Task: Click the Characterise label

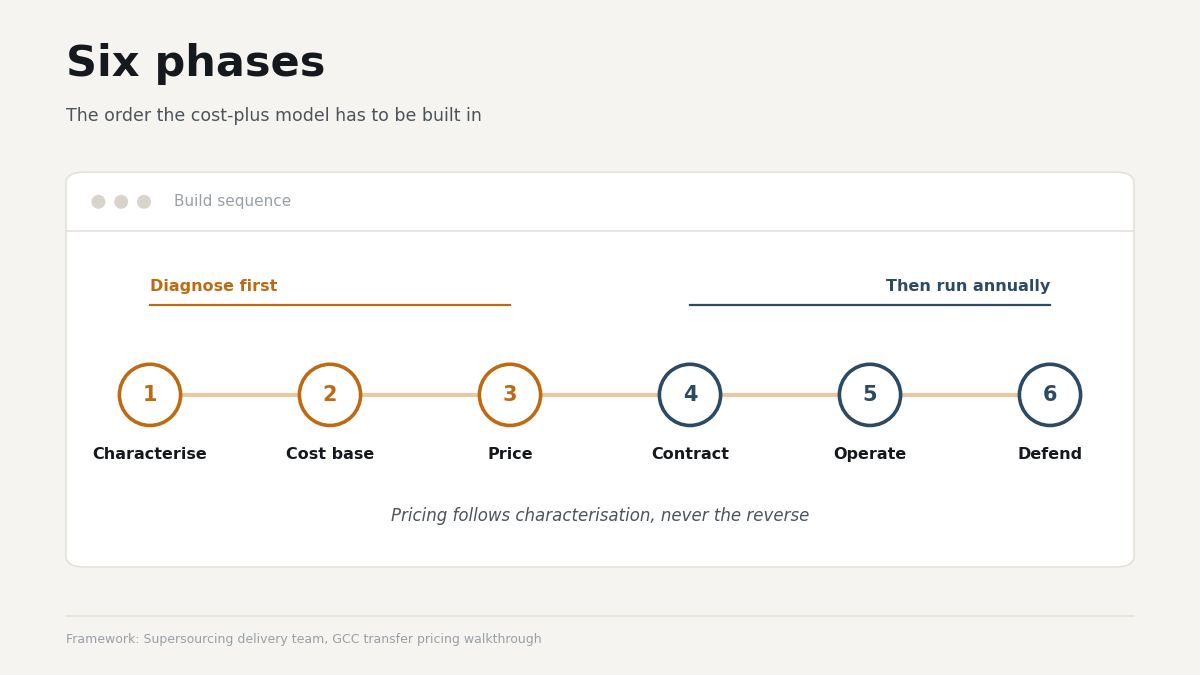Action: click(x=150, y=454)
